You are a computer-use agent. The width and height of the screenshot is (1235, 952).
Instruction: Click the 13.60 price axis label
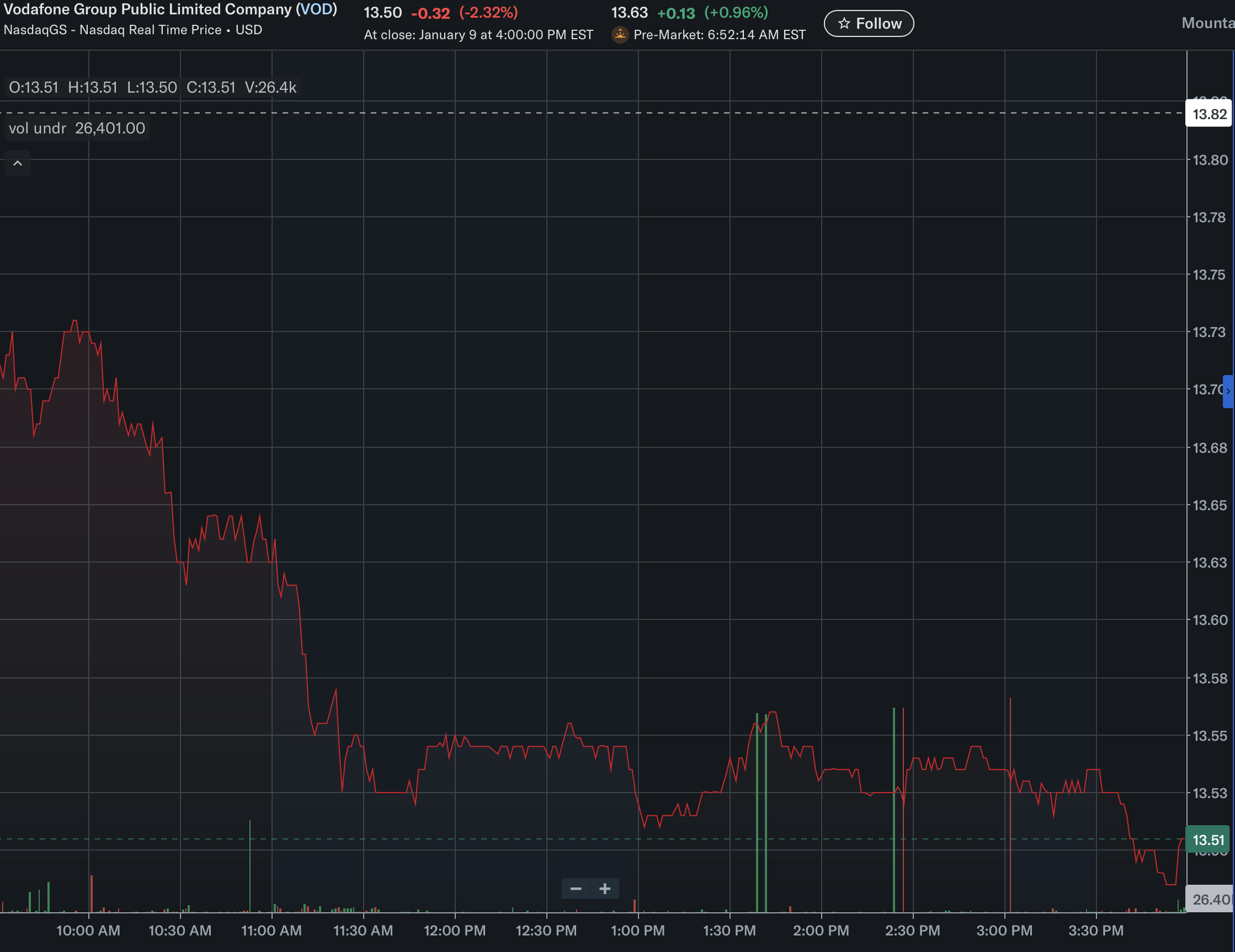point(1210,620)
